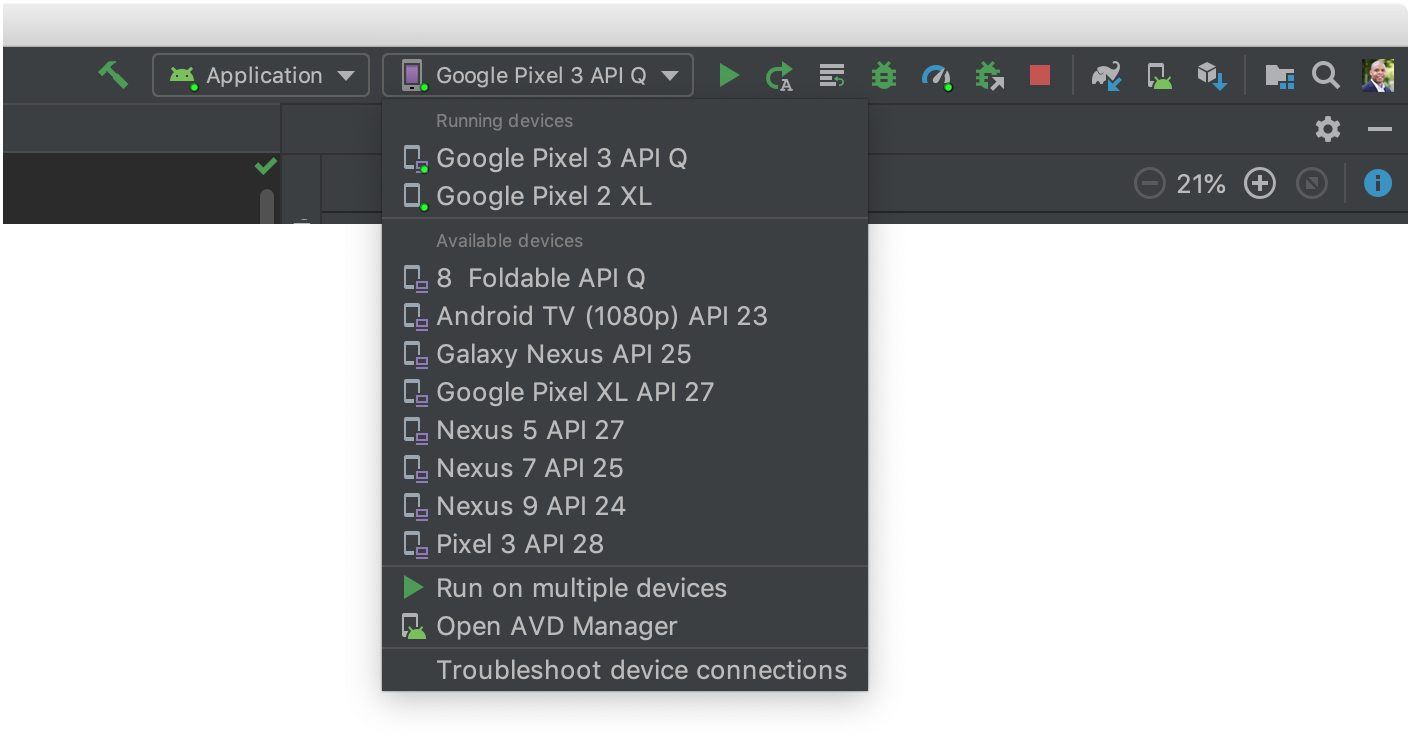
Task: Open Troubleshoot device connections
Action: click(625, 670)
